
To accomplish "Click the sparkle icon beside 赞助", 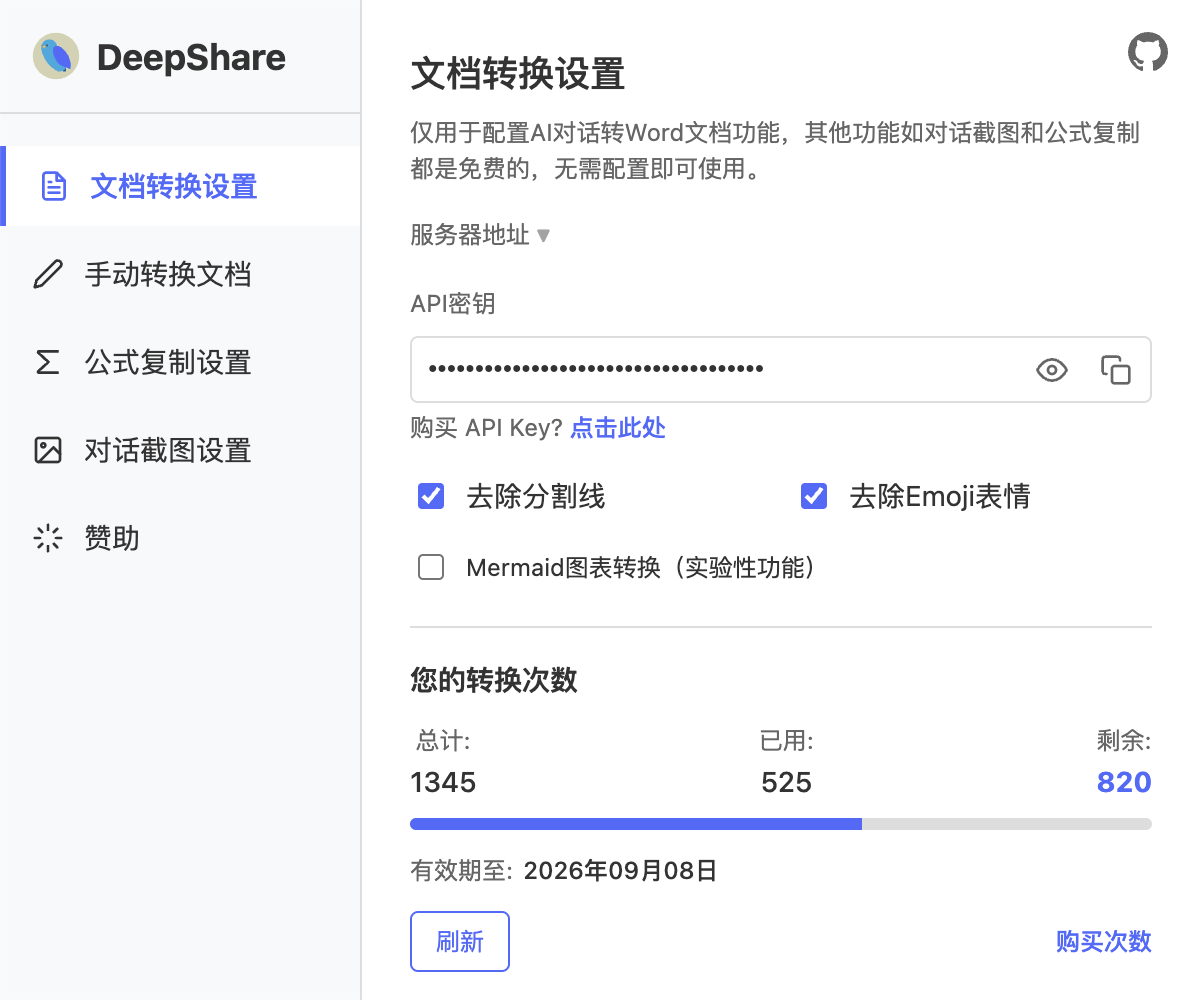I will (48, 539).
